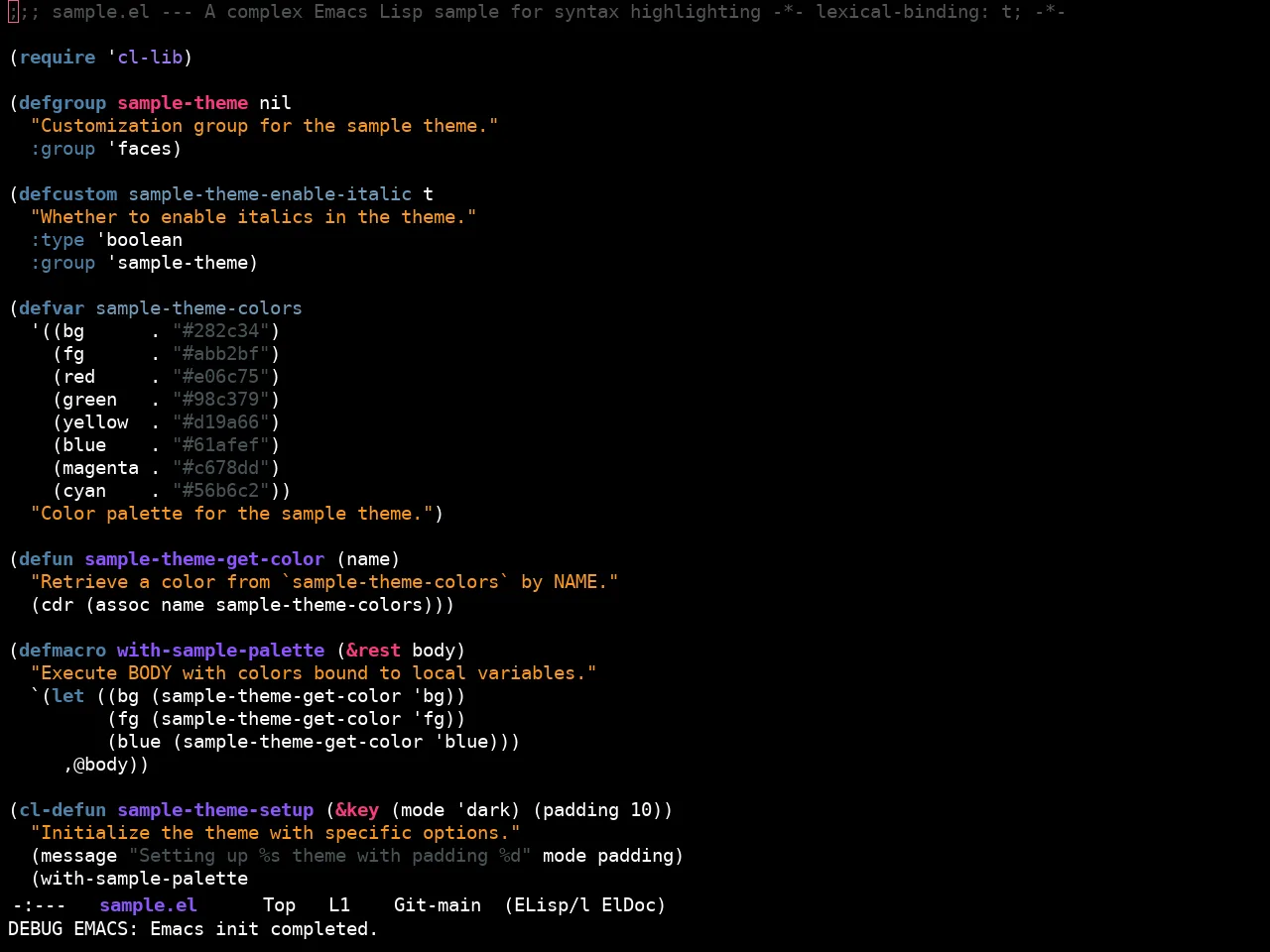
Task: Click the last line '(with-sample-palette' call
Action: pyautogui.click(x=139, y=879)
